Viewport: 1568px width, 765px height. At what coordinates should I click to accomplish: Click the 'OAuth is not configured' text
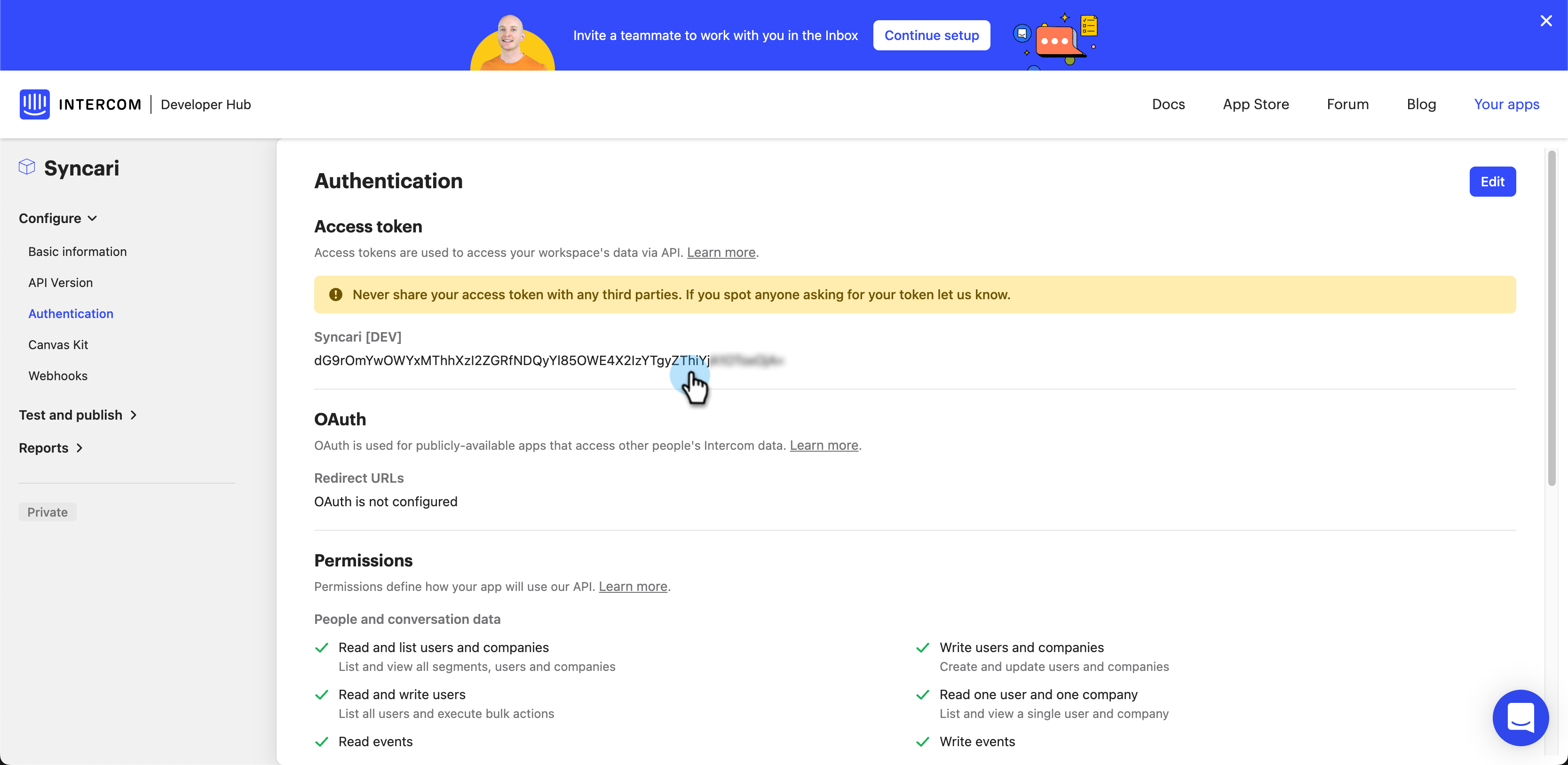coord(385,501)
